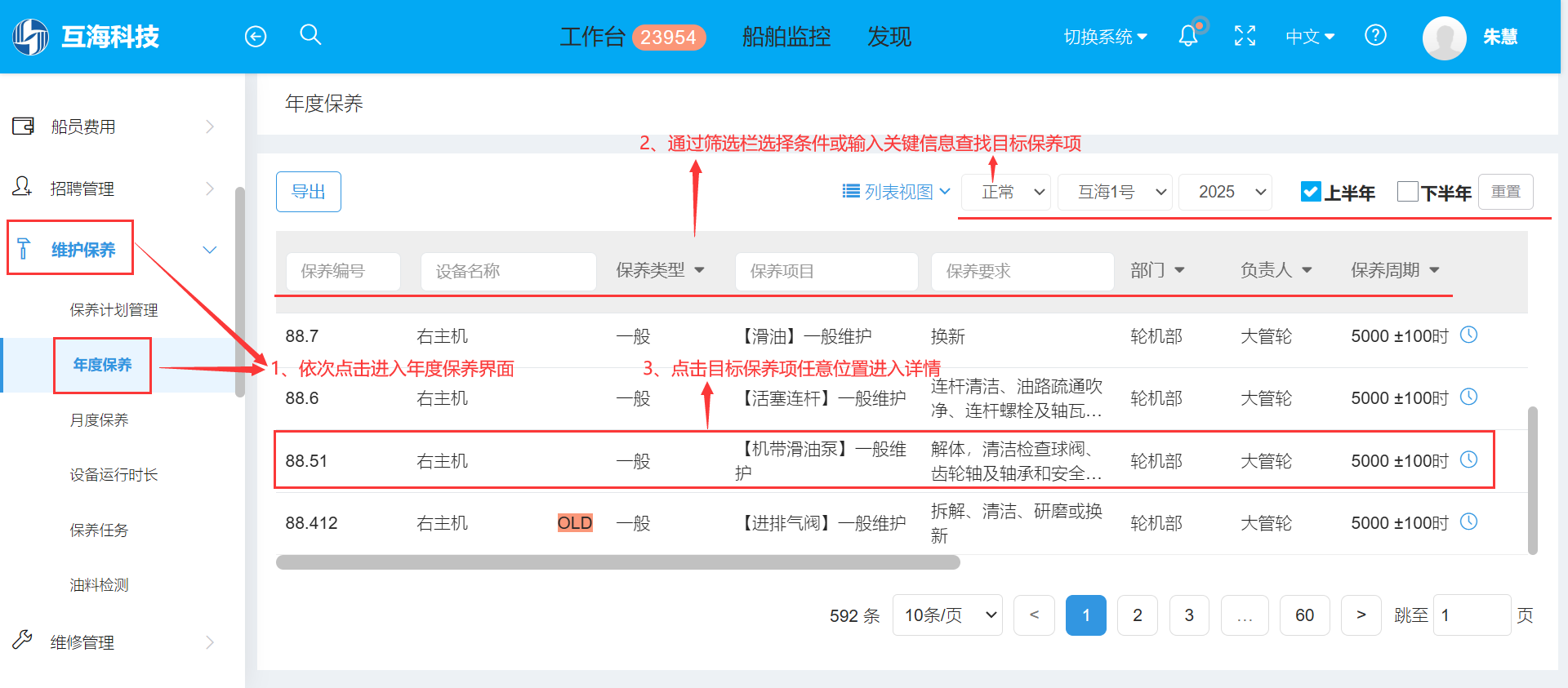Open 设备运行时长 in the sidebar
The width and height of the screenshot is (1568, 688).
(x=114, y=475)
